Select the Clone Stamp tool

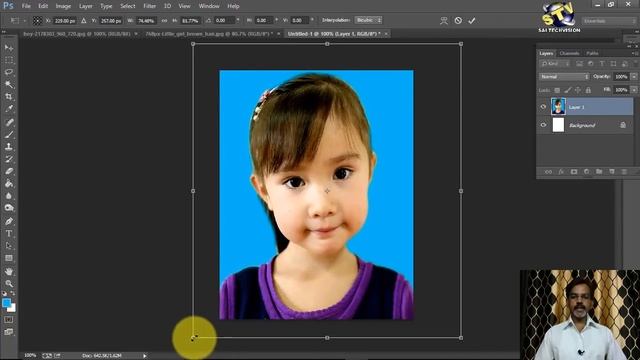click(9, 147)
